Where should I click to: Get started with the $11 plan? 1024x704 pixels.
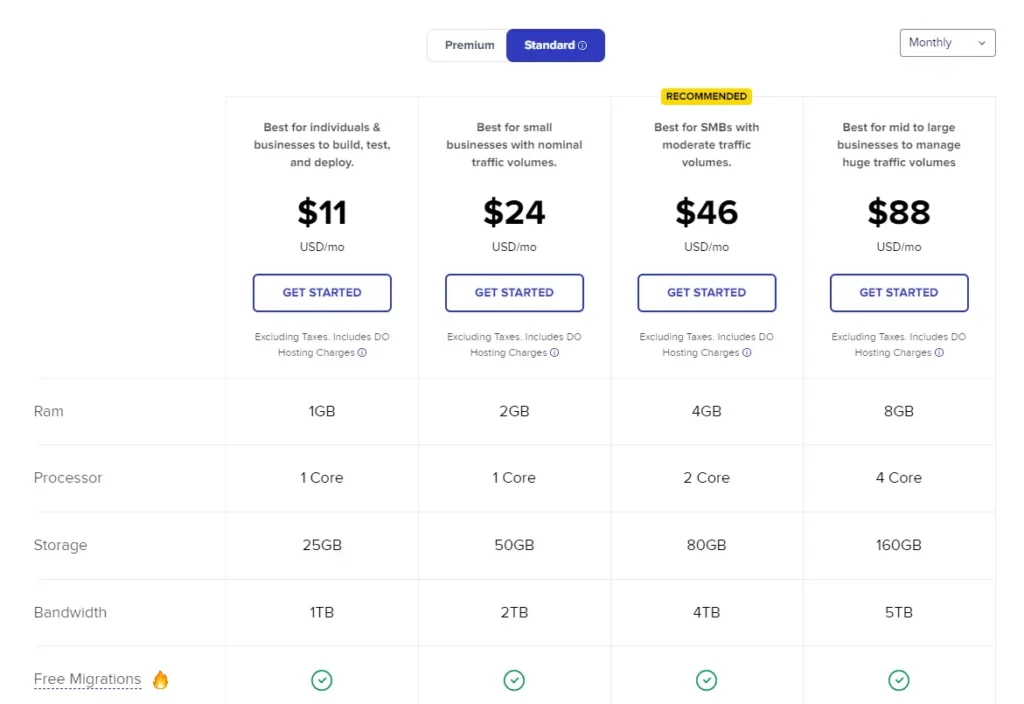(322, 293)
